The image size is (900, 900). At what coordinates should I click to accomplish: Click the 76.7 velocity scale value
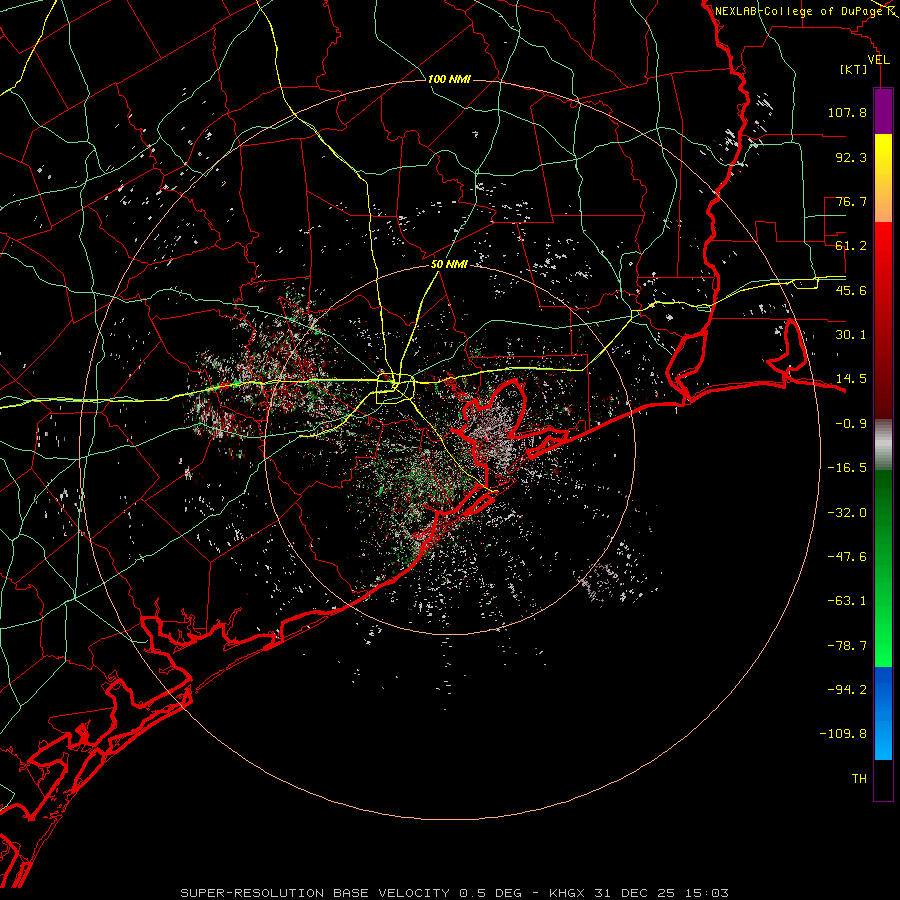click(x=851, y=201)
